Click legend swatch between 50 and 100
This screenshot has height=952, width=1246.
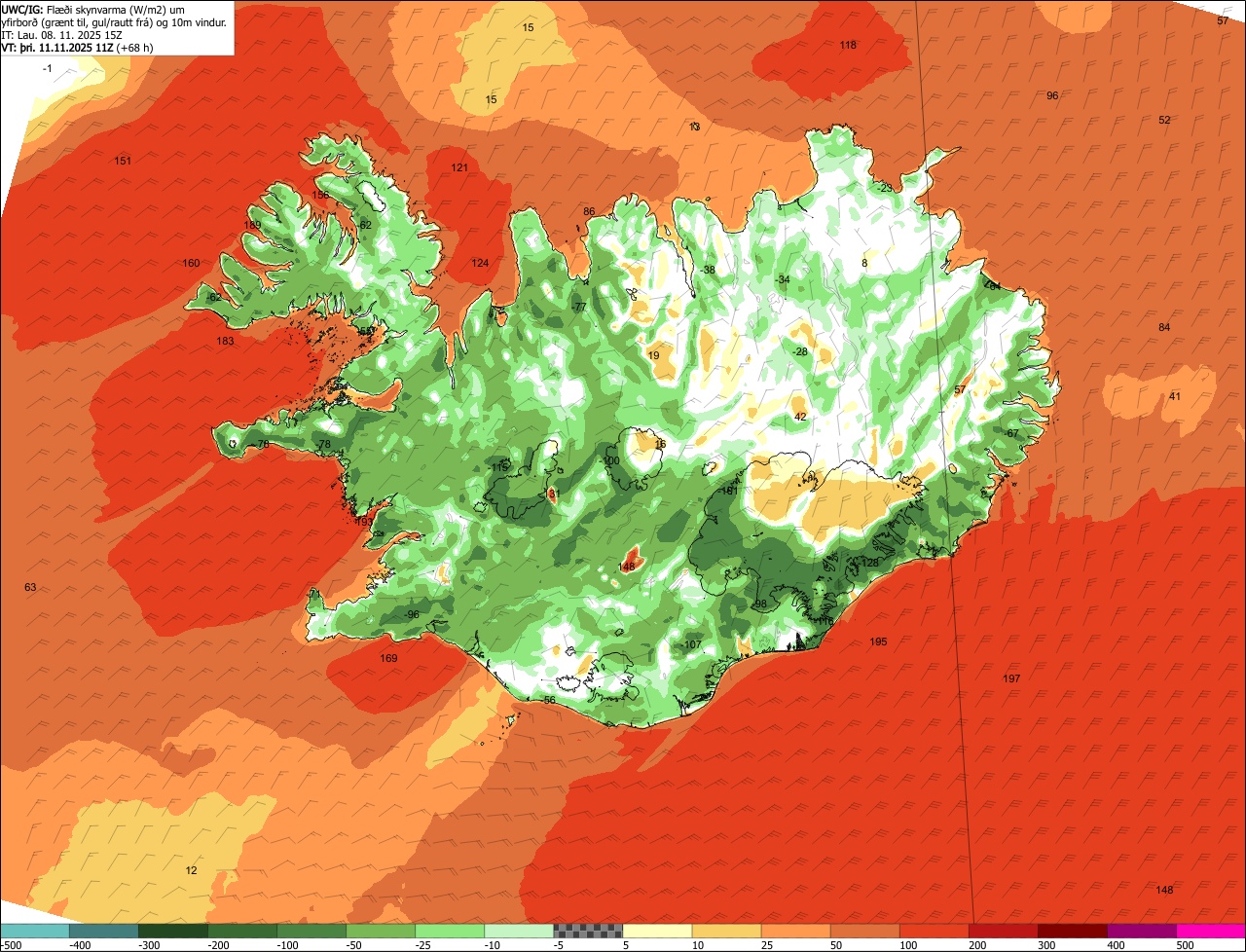point(864,931)
